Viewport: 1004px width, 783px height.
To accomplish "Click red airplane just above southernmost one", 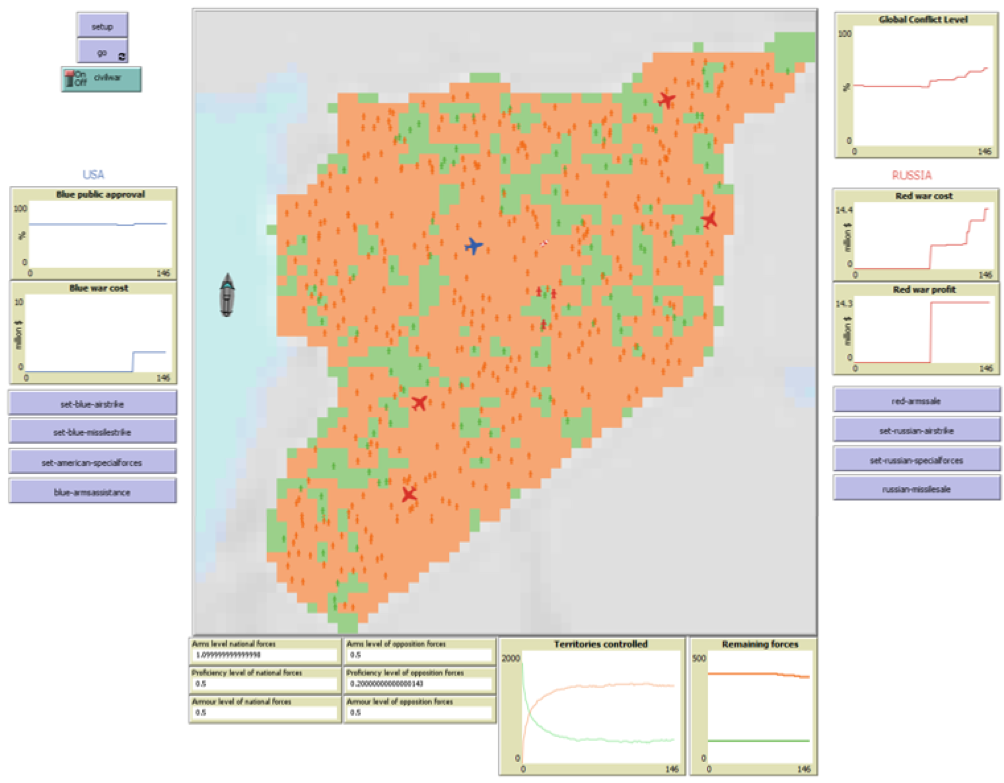I will (x=419, y=402).
